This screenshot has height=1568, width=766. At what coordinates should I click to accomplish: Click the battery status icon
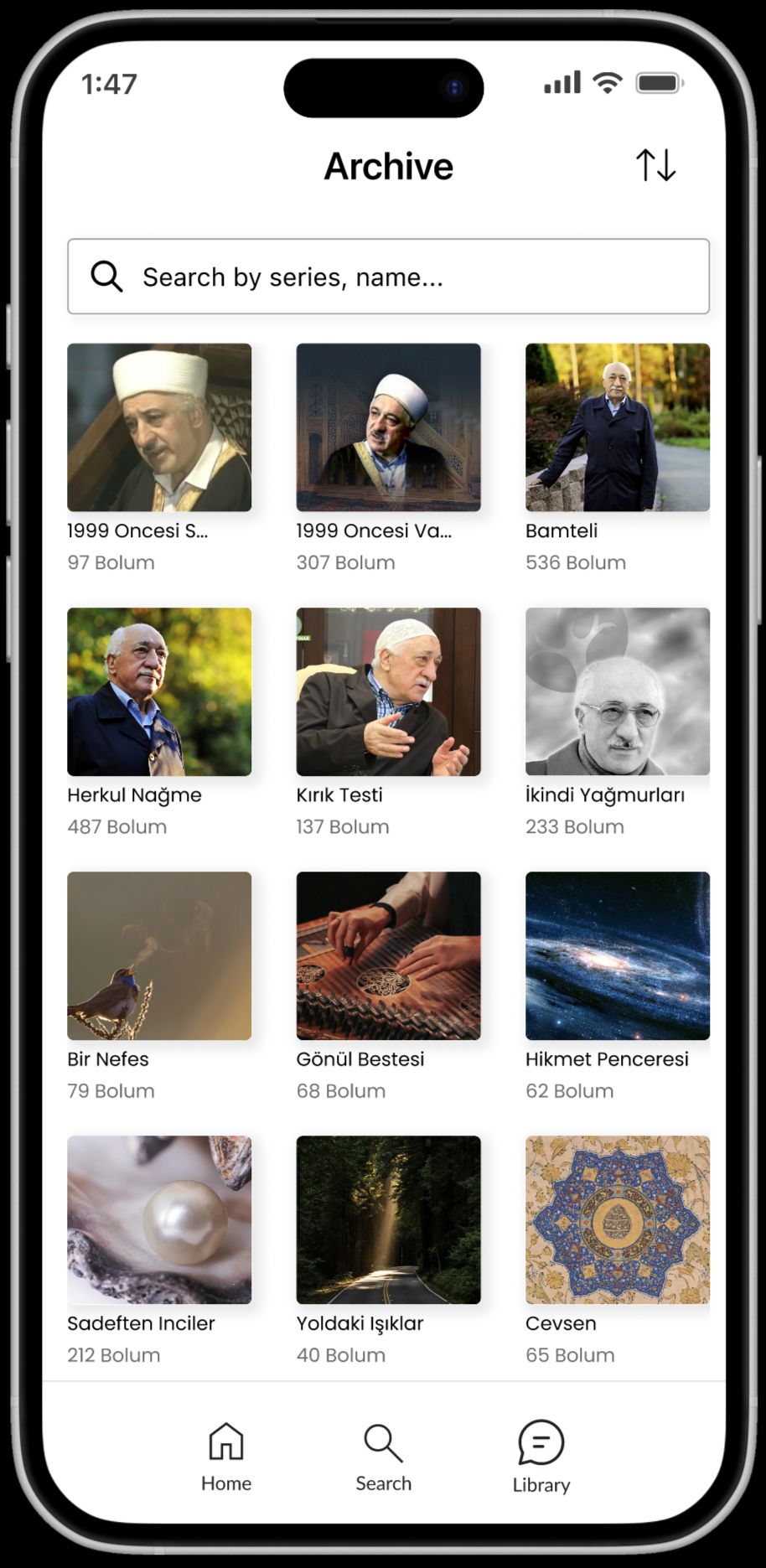[660, 83]
